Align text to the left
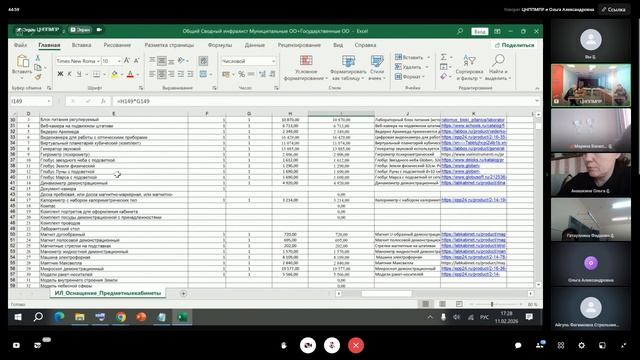This screenshot has width=640, height=360. click(152, 74)
